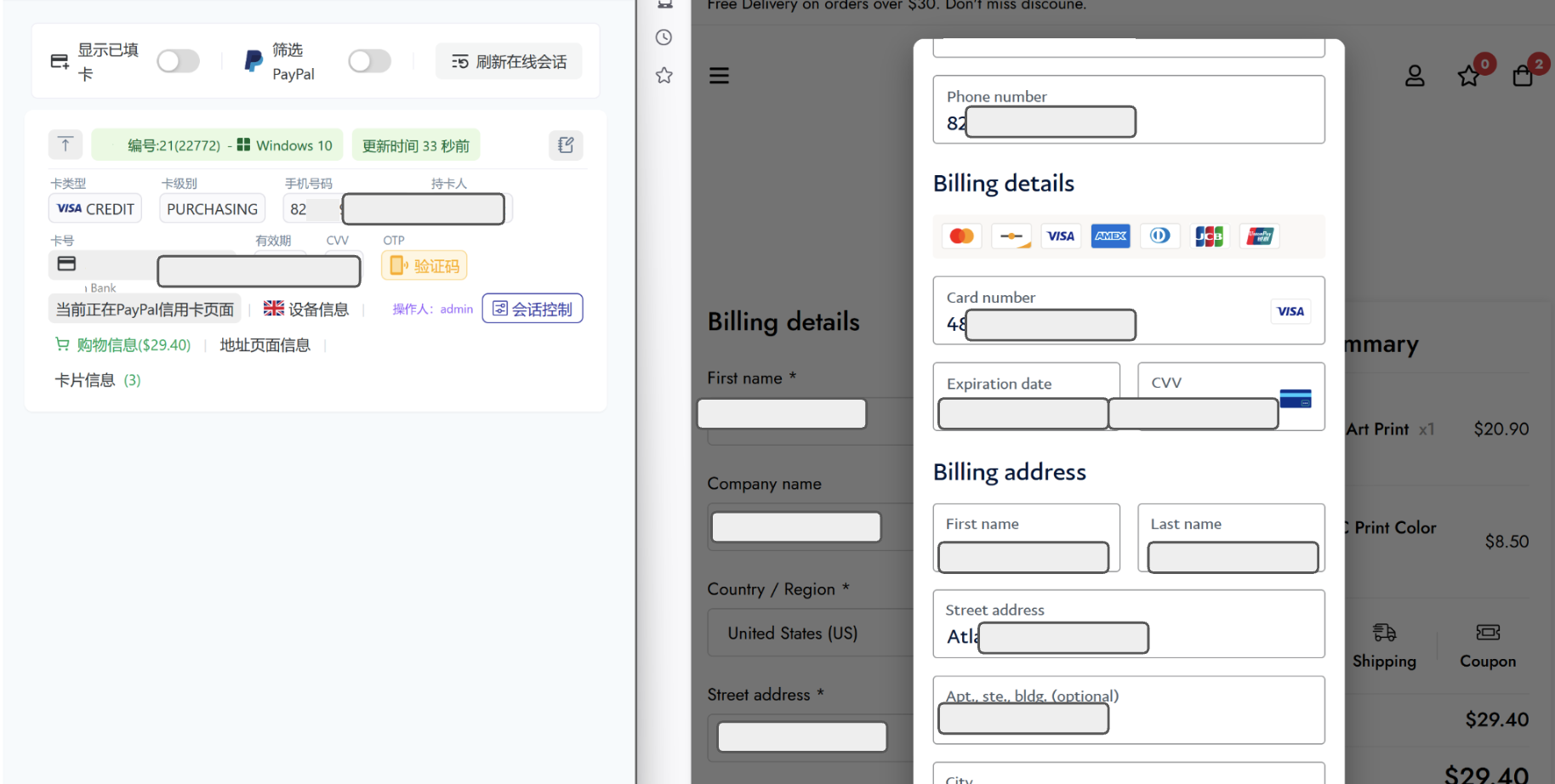
Task: Click the Company name field on checkout page
Action: coord(810,526)
